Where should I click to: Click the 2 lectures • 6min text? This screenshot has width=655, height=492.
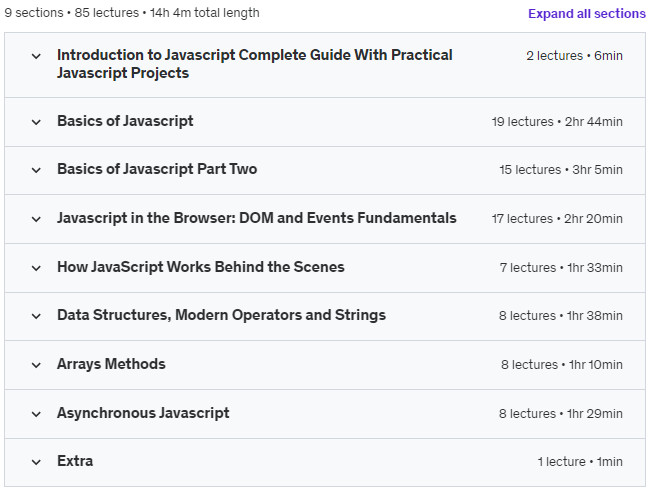[574, 56]
